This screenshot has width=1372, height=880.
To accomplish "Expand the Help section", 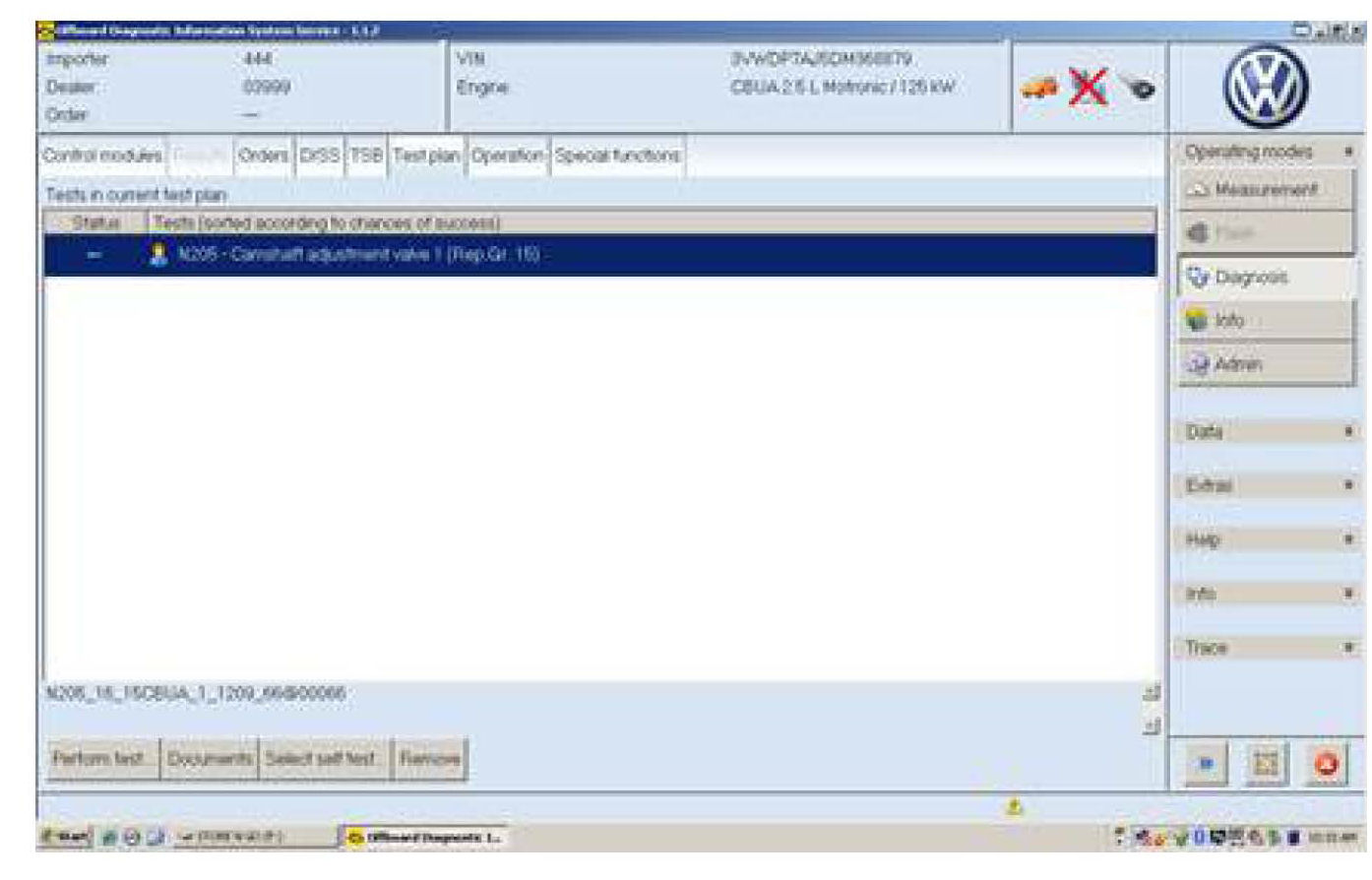I will (x=1267, y=539).
